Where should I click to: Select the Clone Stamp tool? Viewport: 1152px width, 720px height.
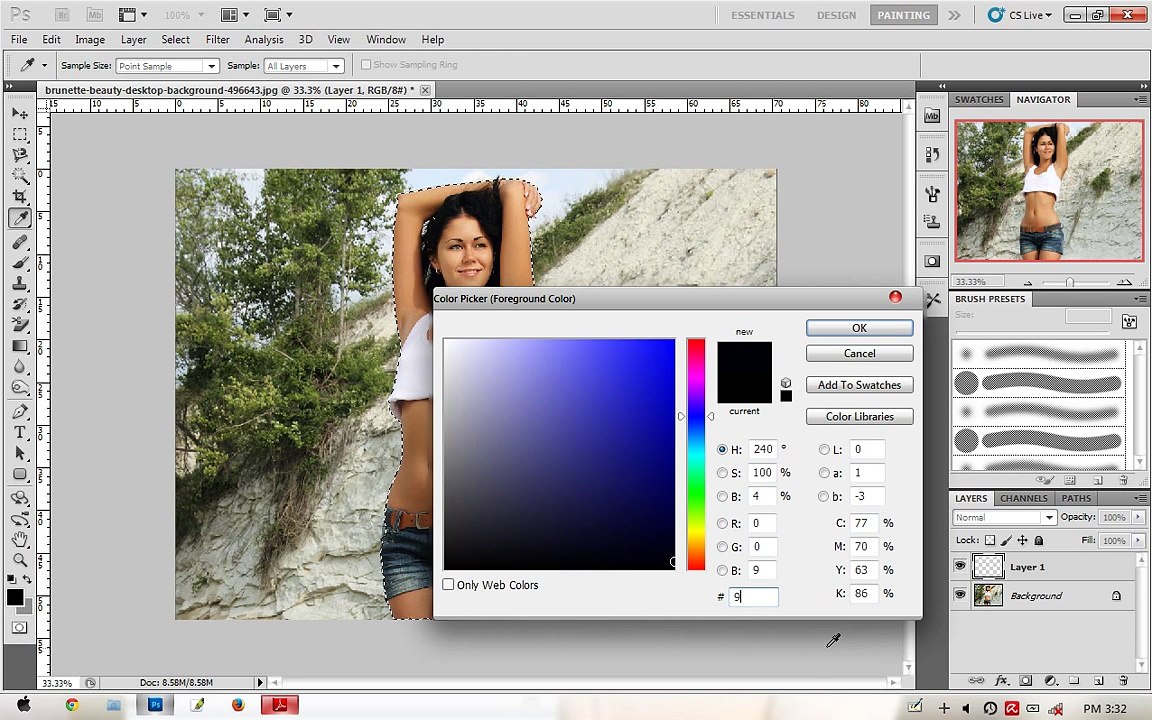point(20,283)
